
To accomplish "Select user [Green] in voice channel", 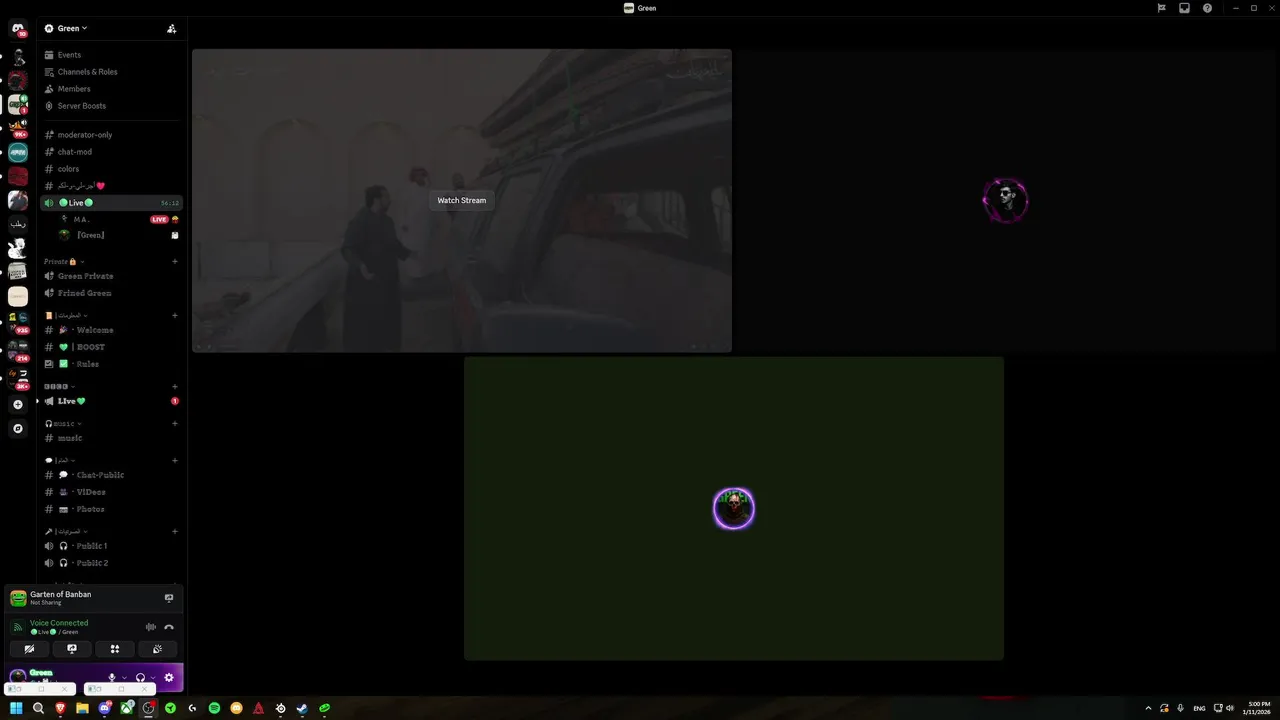I will pos(91,235).
